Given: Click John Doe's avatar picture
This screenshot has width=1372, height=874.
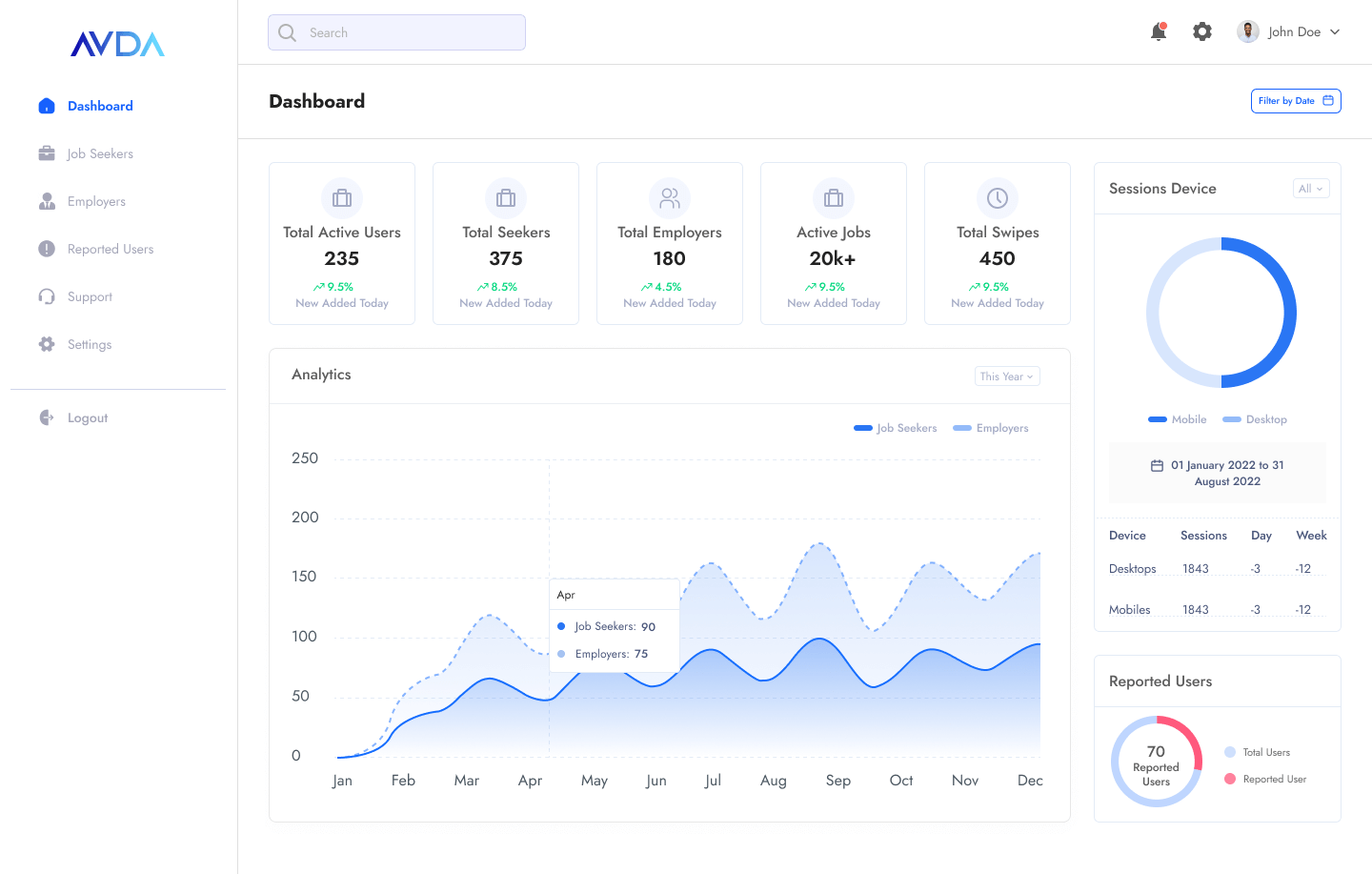Looking at the screenshot, I should (x=1248, y=31).
